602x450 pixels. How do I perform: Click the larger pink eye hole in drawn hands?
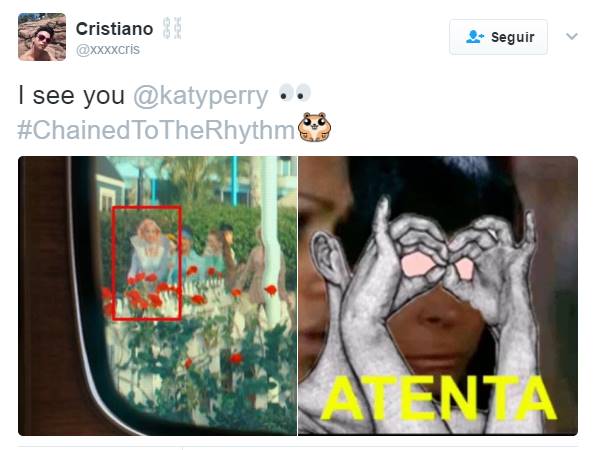point(418,265)
